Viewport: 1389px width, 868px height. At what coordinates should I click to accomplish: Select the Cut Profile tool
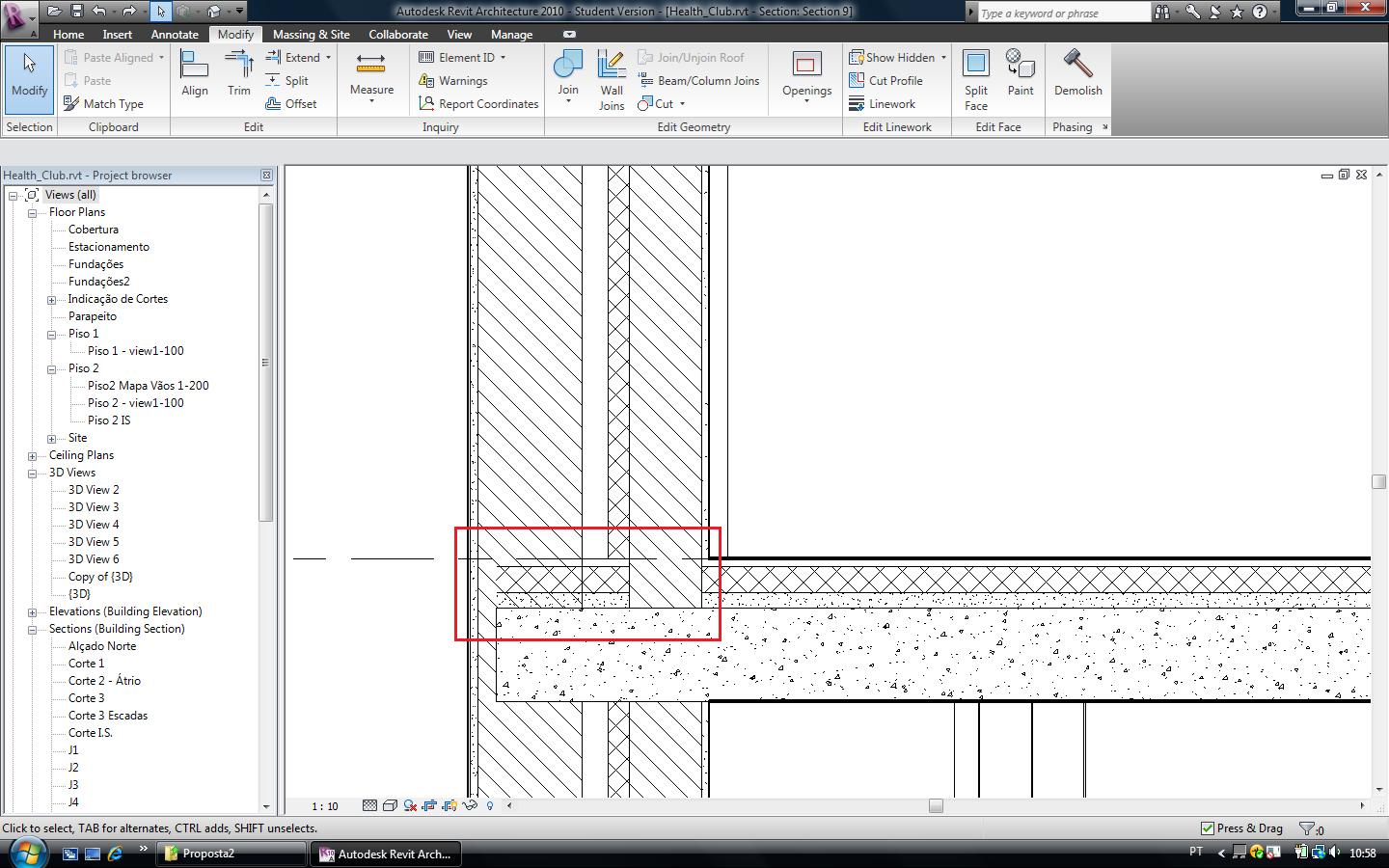pos(886,81)
